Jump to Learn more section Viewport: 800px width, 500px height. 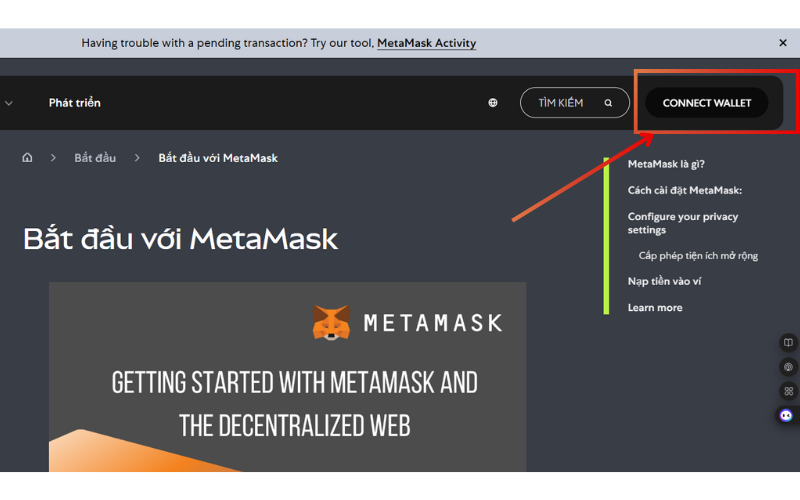click(x=655, y=308)
